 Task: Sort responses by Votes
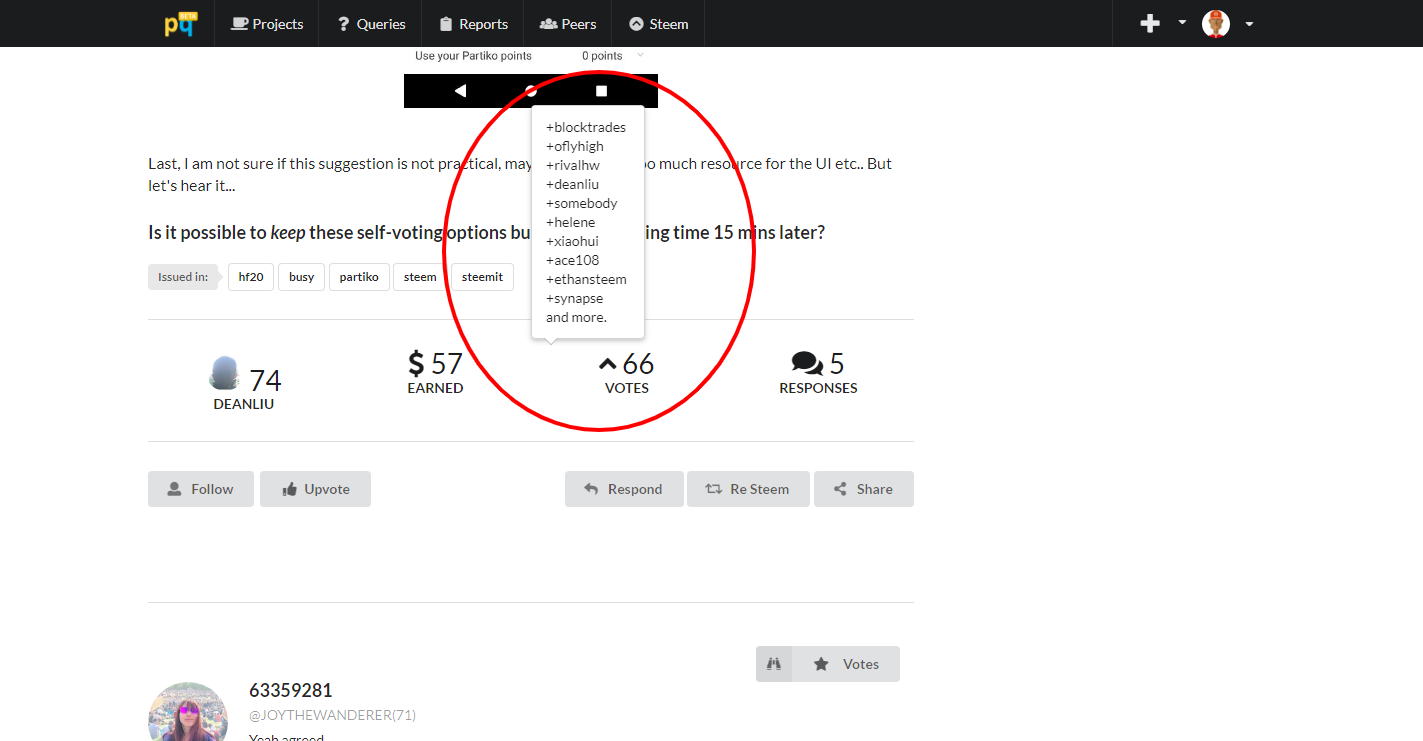click(846, 664)
